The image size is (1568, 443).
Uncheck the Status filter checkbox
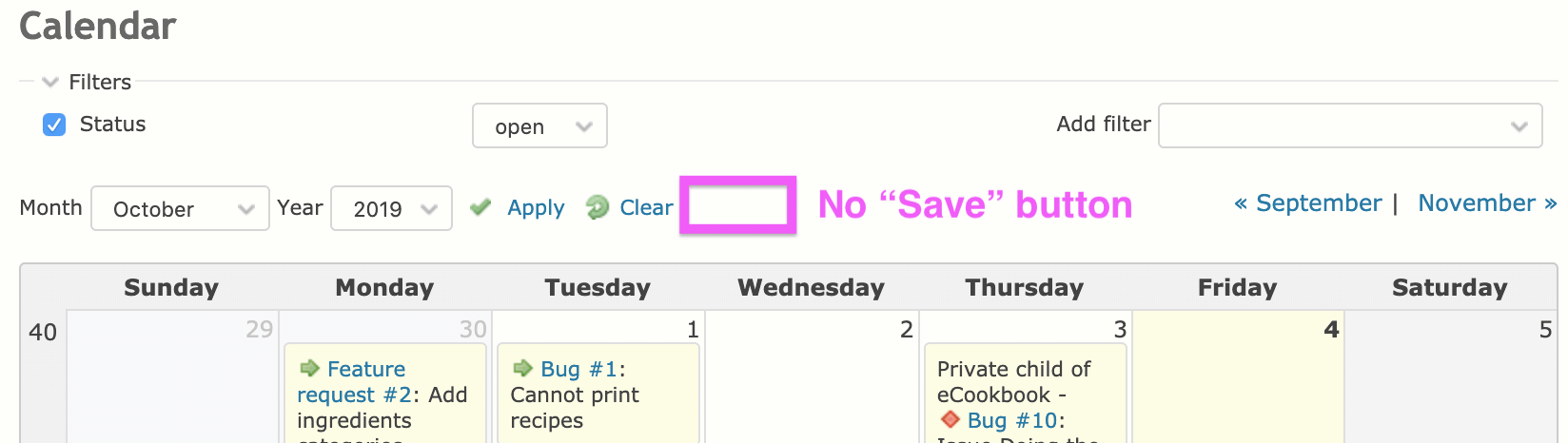point(54,125)
